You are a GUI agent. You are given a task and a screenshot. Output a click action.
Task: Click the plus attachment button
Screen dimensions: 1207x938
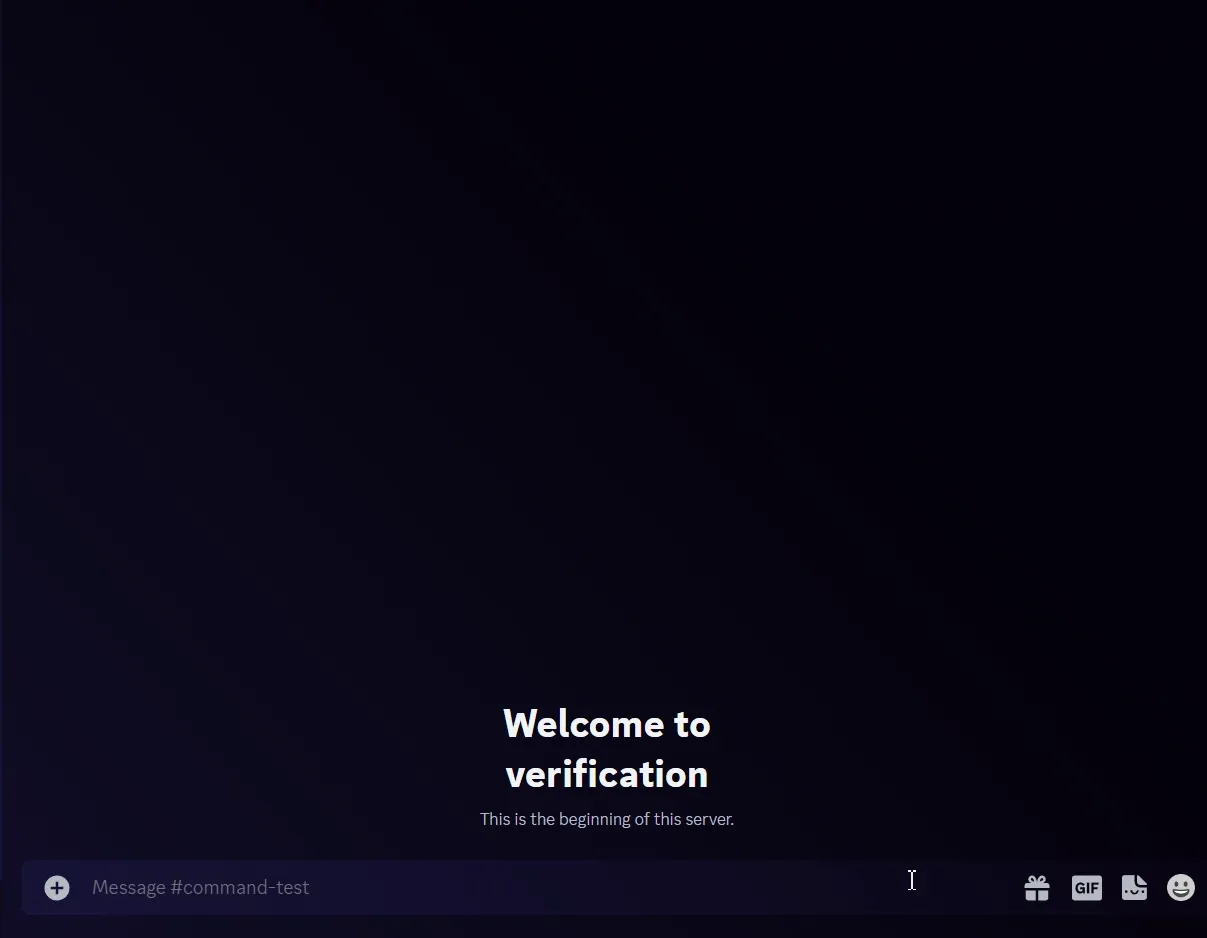pos(57,888)
